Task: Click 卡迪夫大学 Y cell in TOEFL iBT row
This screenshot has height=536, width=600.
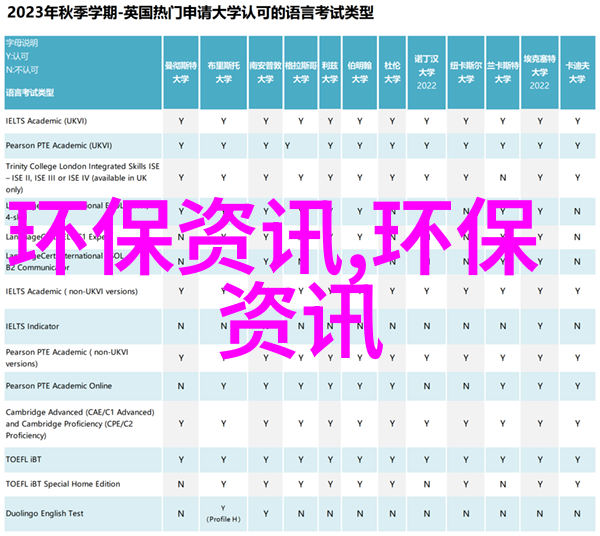Action: point(577,460)
